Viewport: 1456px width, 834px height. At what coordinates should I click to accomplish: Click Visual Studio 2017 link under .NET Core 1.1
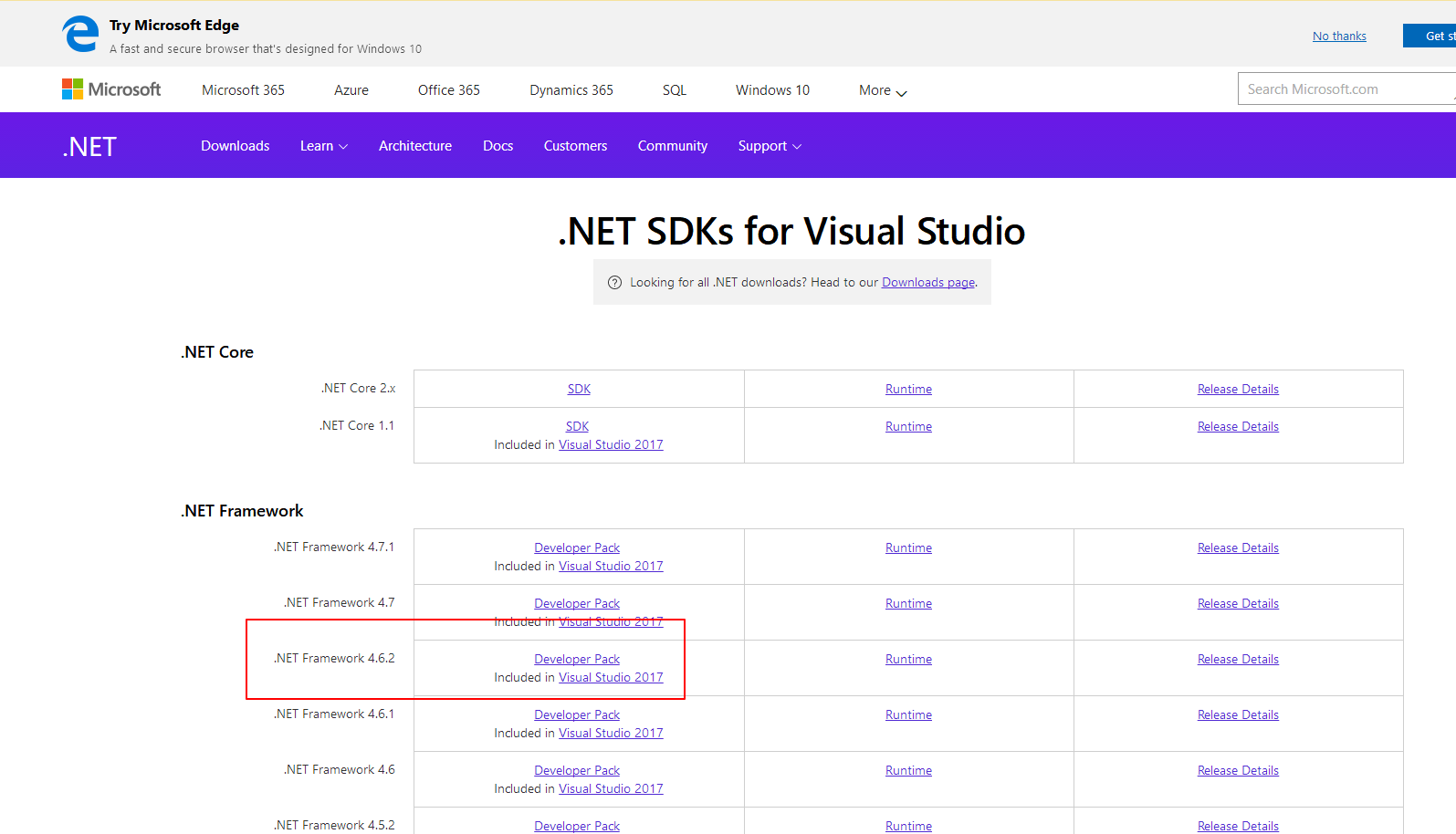click(x=611, y=445)
